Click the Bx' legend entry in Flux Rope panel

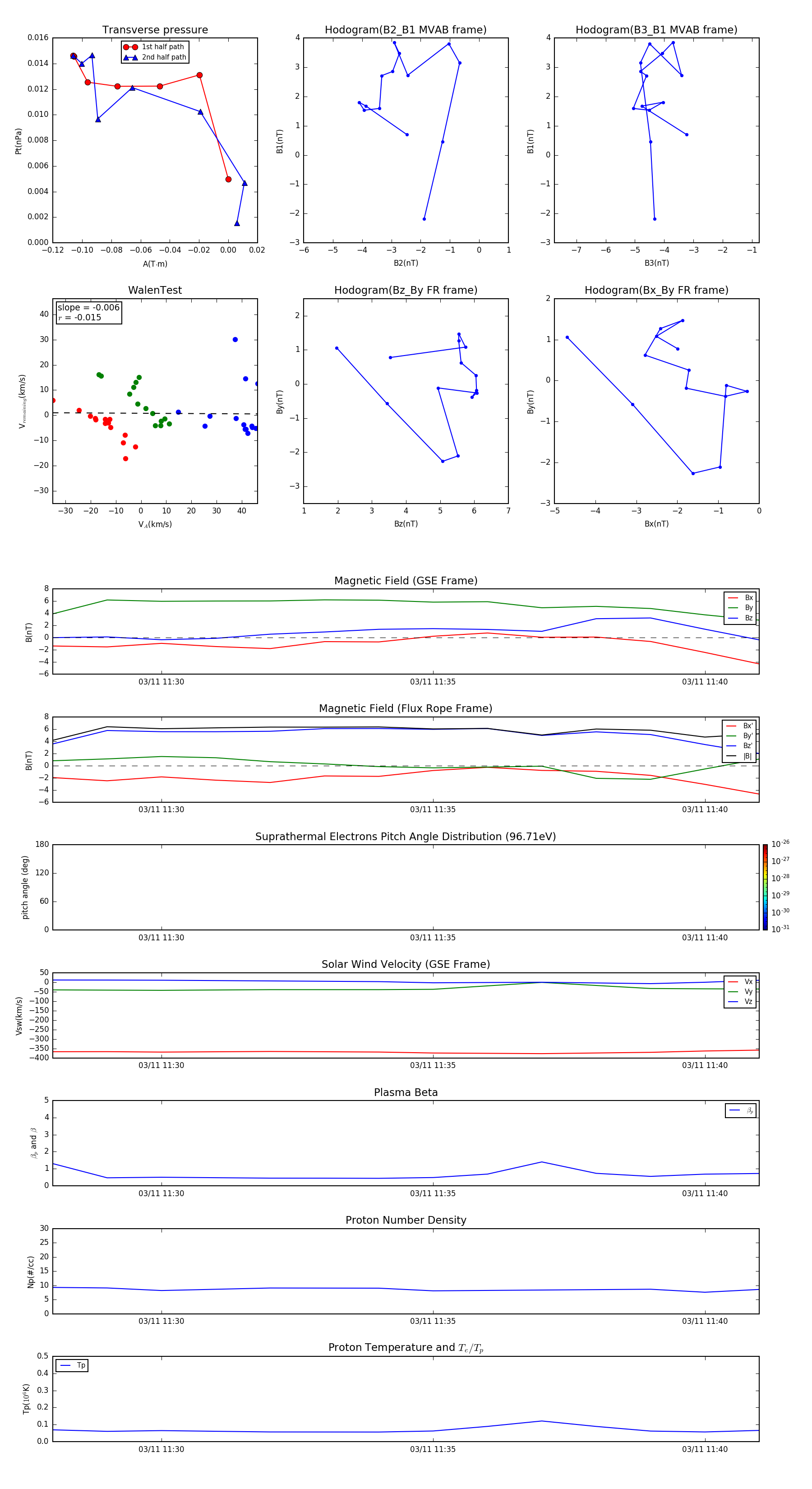(740, 726)
